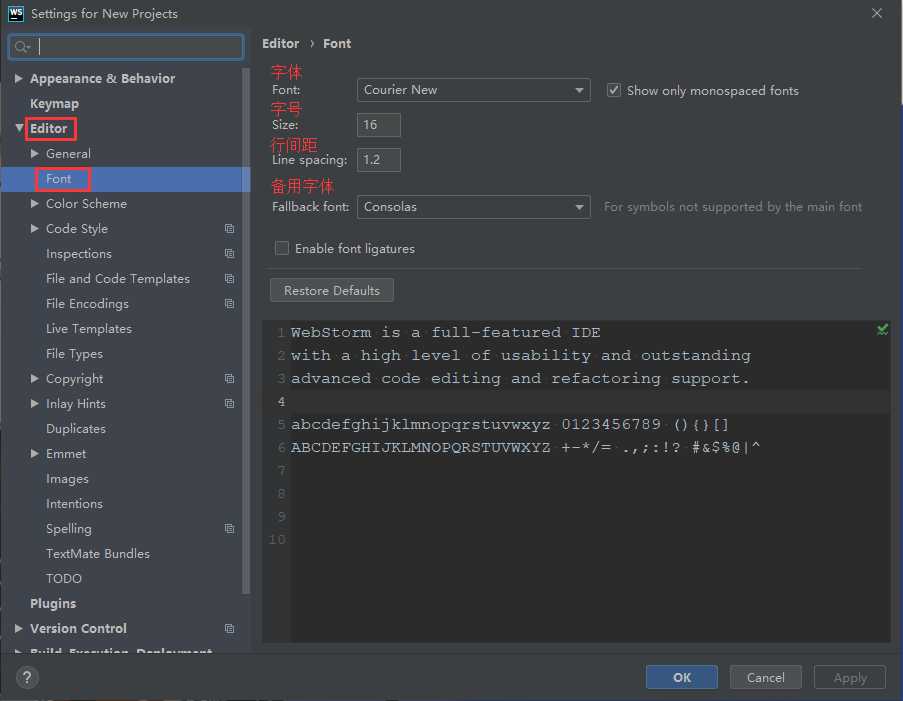
Task: Confirm settings with OK button
Action: coord(682,677)
